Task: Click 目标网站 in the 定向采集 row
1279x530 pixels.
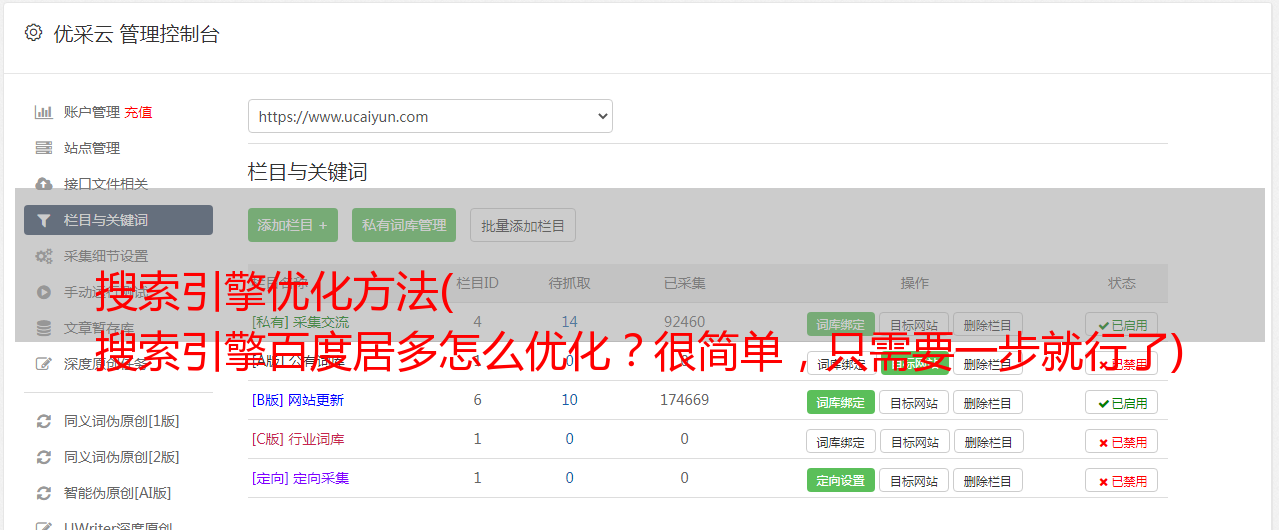Action: point(914,480)
